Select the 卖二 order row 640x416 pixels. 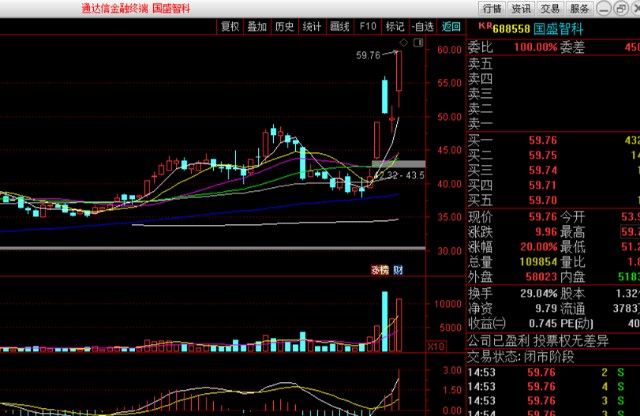coord(553,109)
